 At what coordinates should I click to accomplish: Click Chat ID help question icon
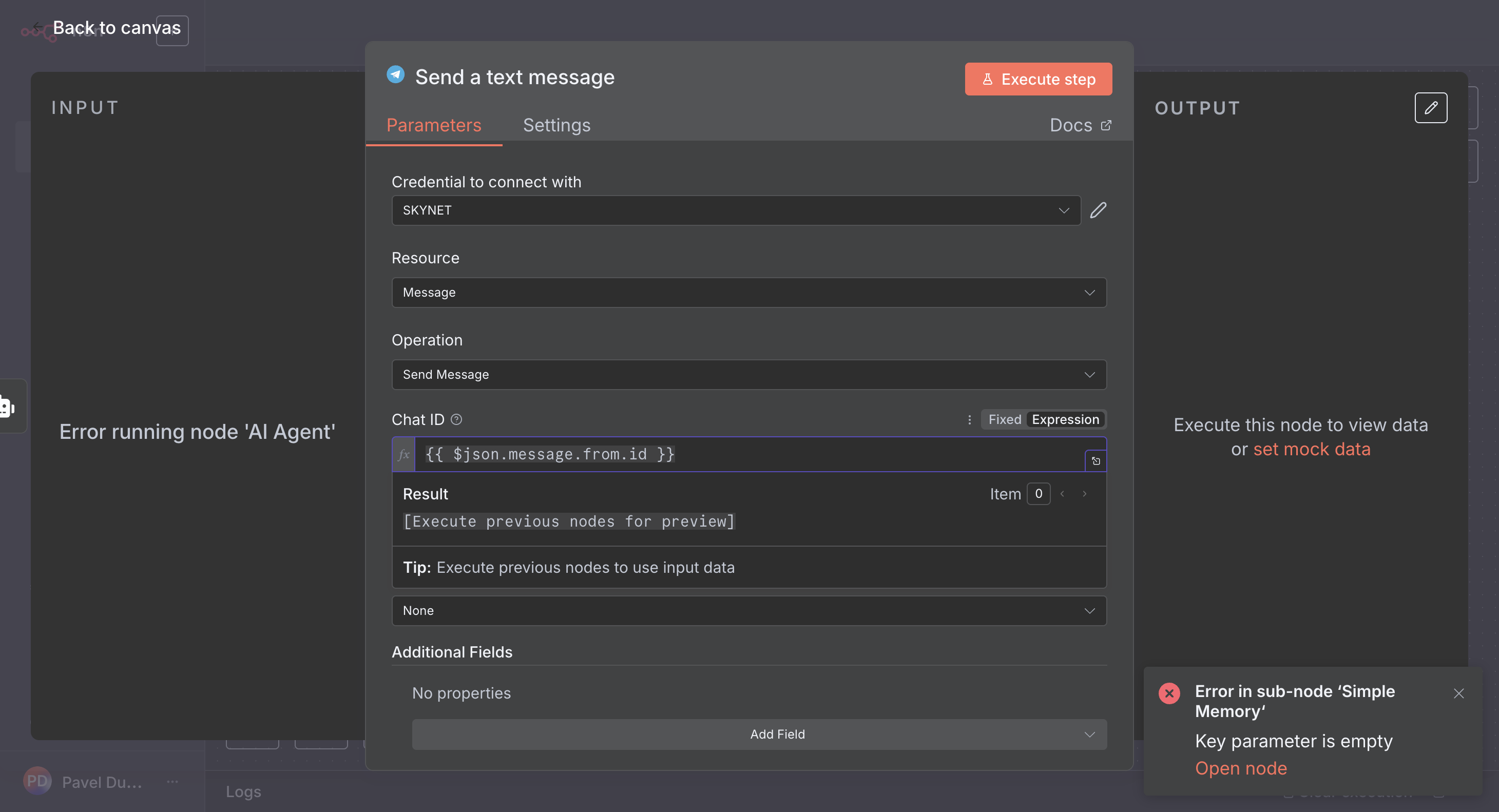click(457, 419)
